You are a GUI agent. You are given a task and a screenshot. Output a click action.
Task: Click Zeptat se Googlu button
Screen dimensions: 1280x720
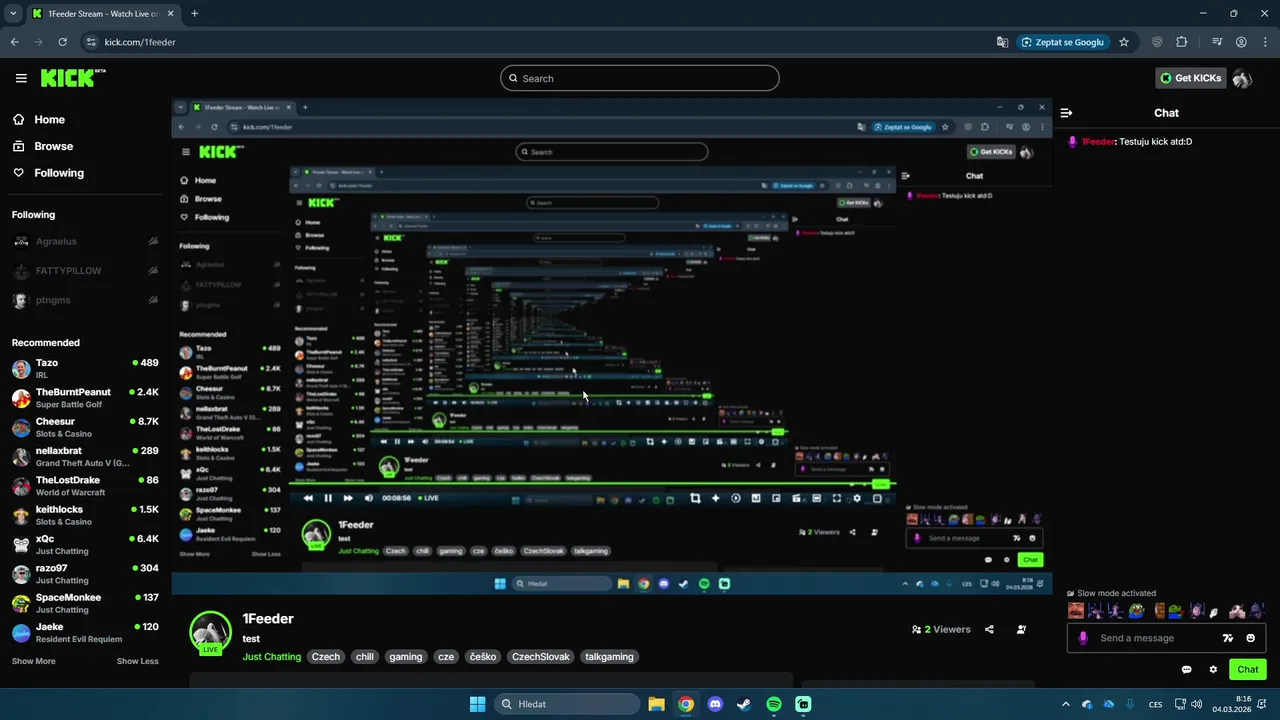[x=1064, y=42]
